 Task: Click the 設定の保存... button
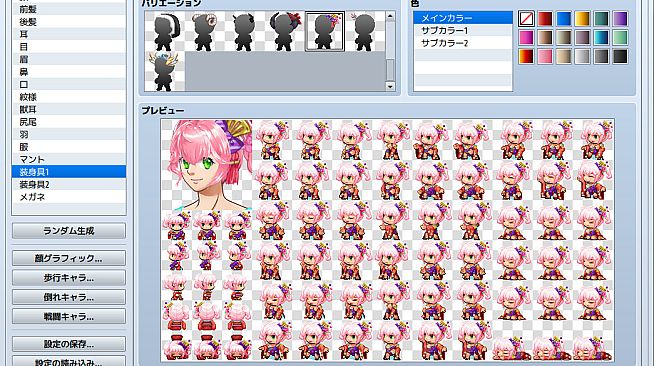(69, 344)
